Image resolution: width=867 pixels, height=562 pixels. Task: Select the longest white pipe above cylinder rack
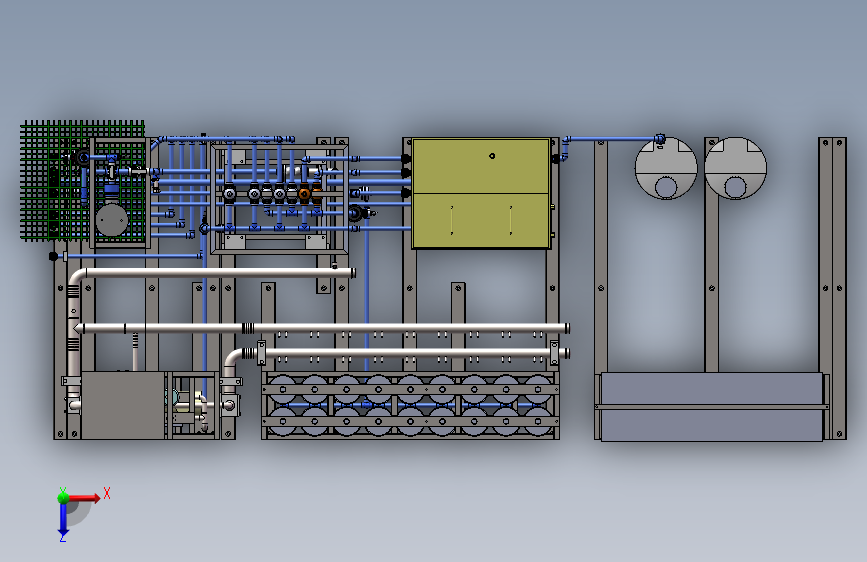click(x=322, y=328)
